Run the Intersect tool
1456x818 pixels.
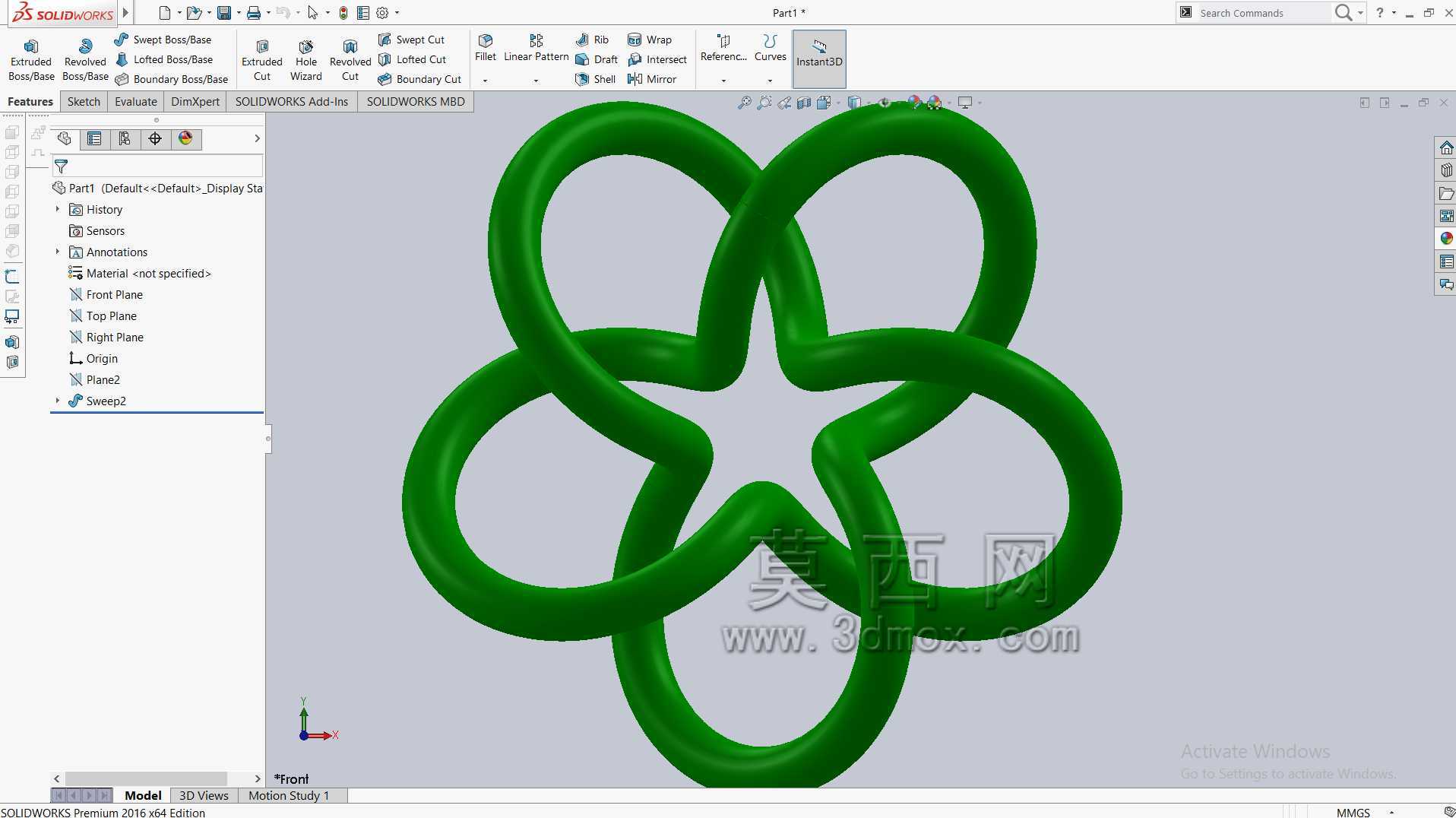coord(657,59)
